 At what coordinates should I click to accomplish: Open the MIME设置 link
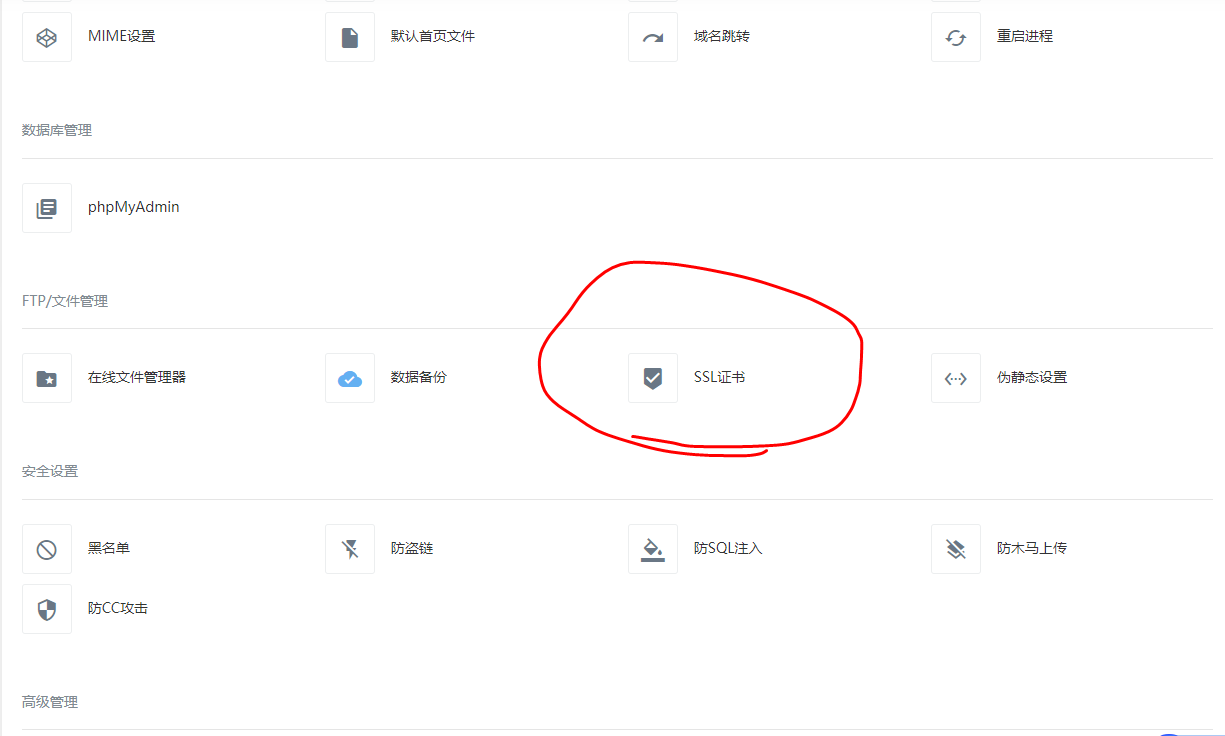122,36
